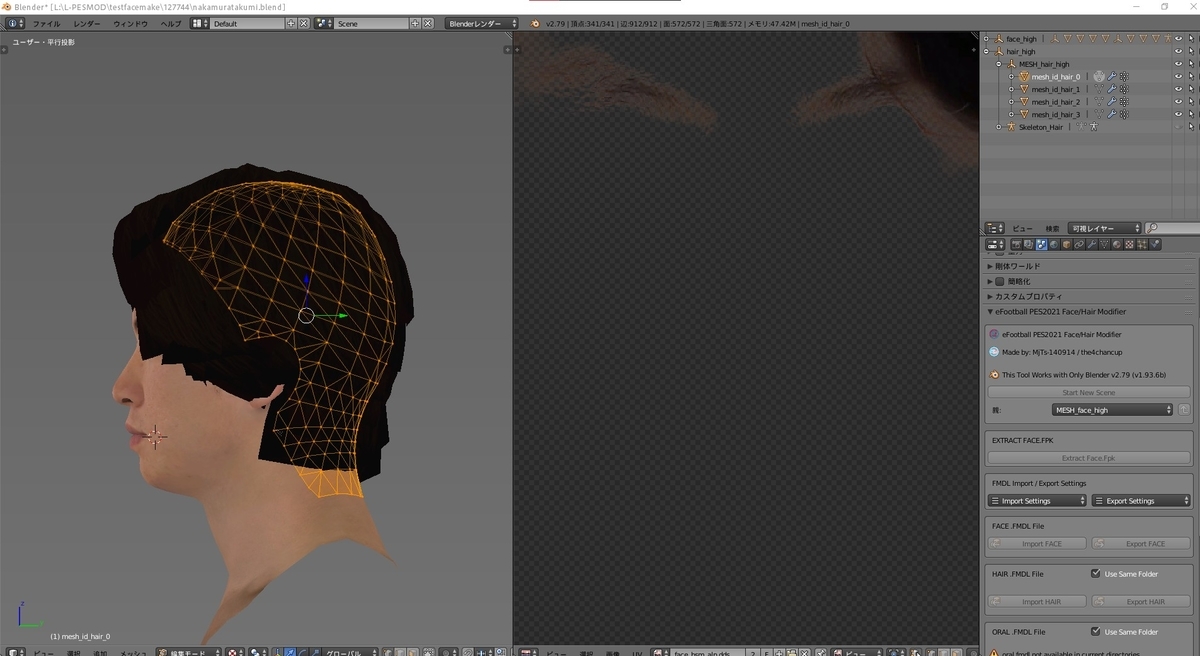1200x656 pixels.
Task: Open the Outliner editor type selector icon
Action: click(x=995, y=228)
